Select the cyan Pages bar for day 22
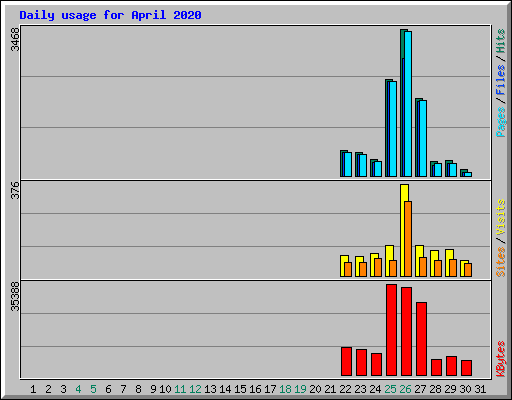Image resolution: width=512 pixels, height=400 pixels. coord(348,165)
